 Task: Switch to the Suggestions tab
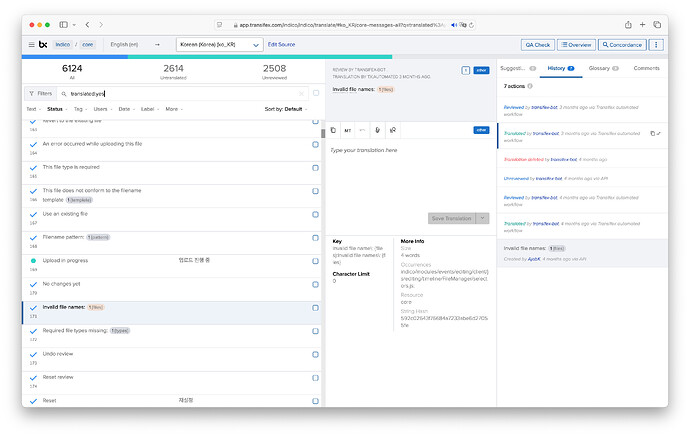[x=518, y=68]
